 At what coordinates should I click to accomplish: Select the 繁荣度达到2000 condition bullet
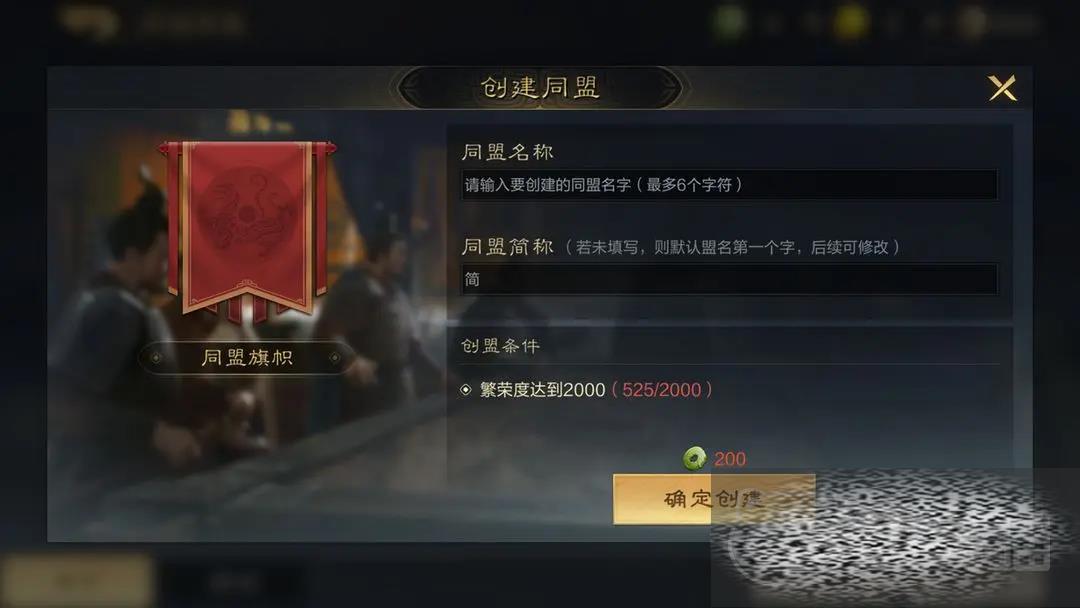466,390
